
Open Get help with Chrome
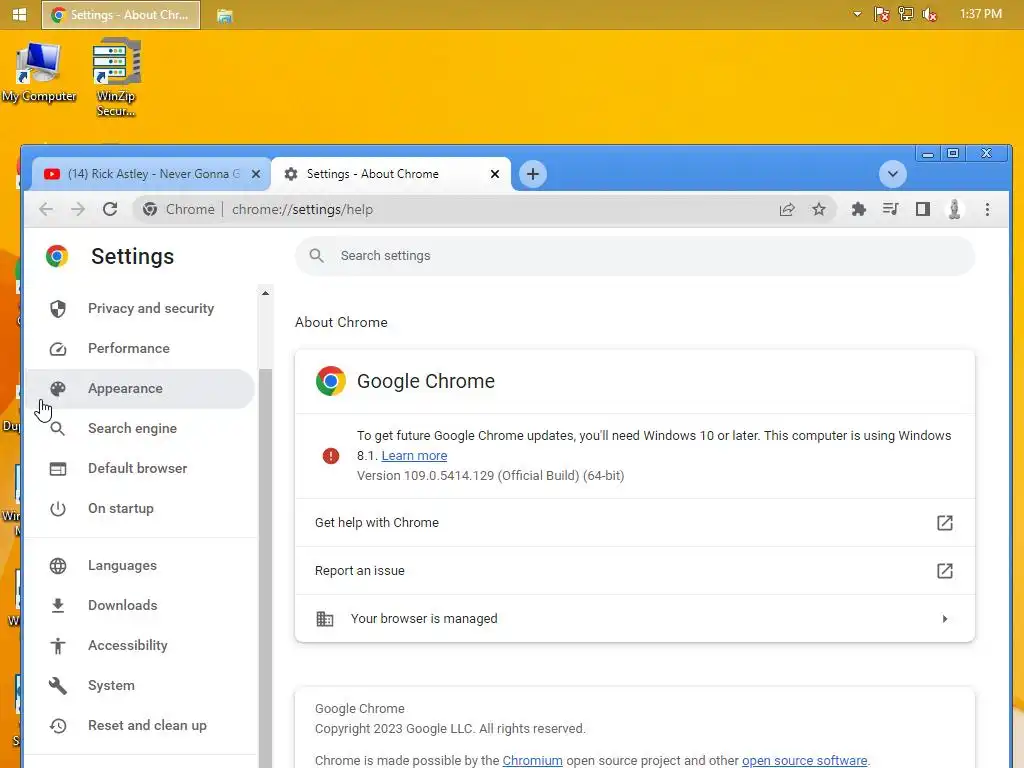click(x=635, y=522)
